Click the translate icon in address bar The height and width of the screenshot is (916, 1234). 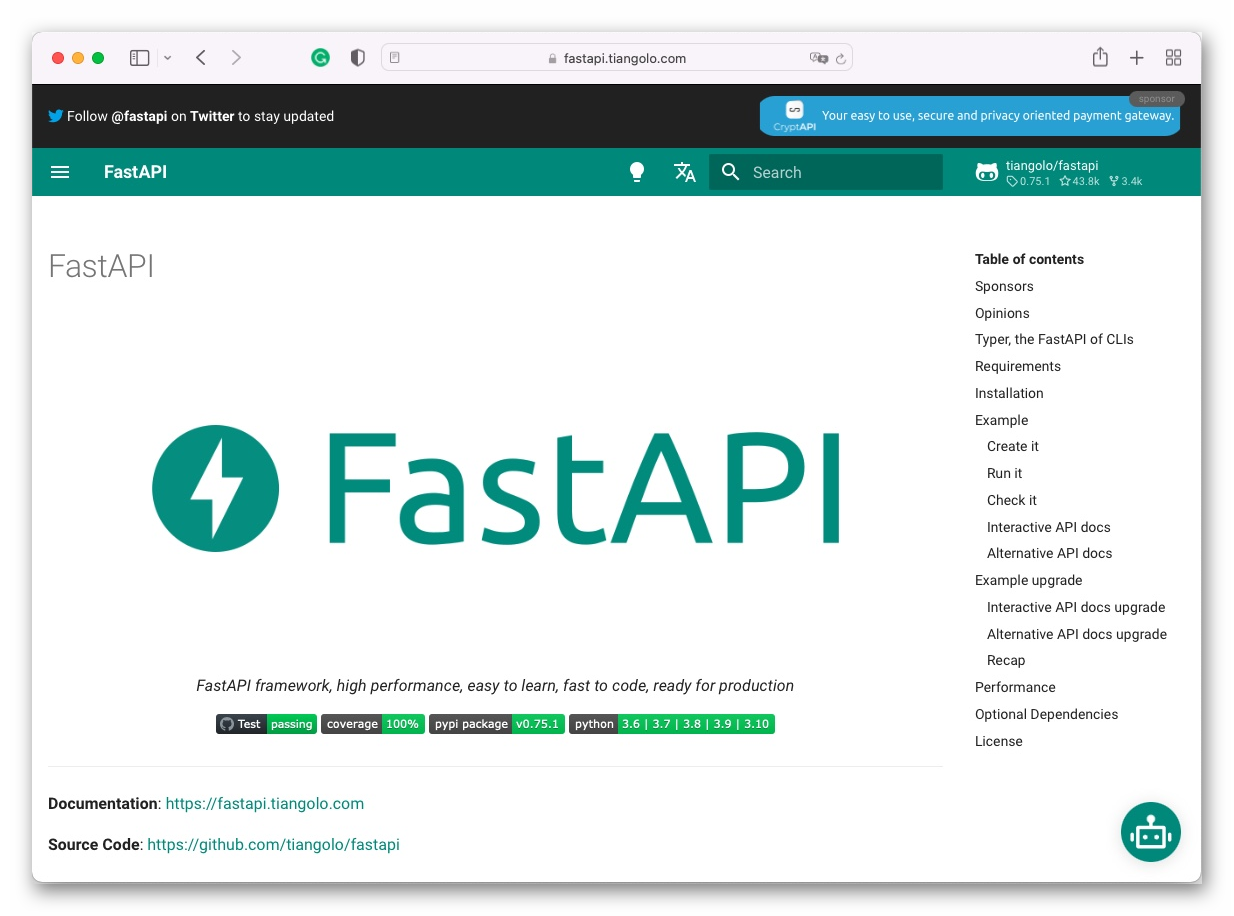click(x=818, y=58)
